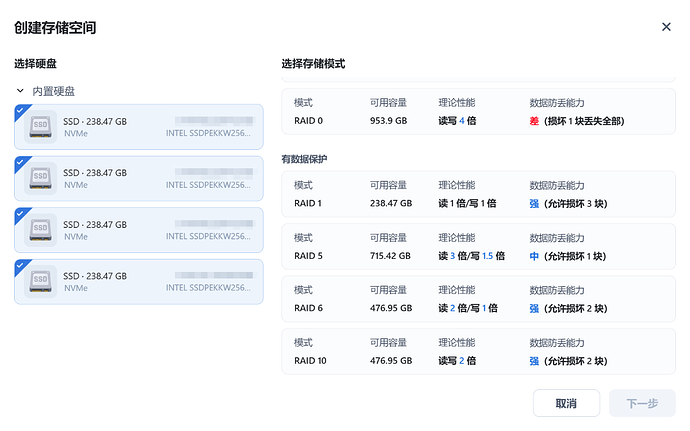
Task: Click the 有数据保护 section label
Action: 304,159
